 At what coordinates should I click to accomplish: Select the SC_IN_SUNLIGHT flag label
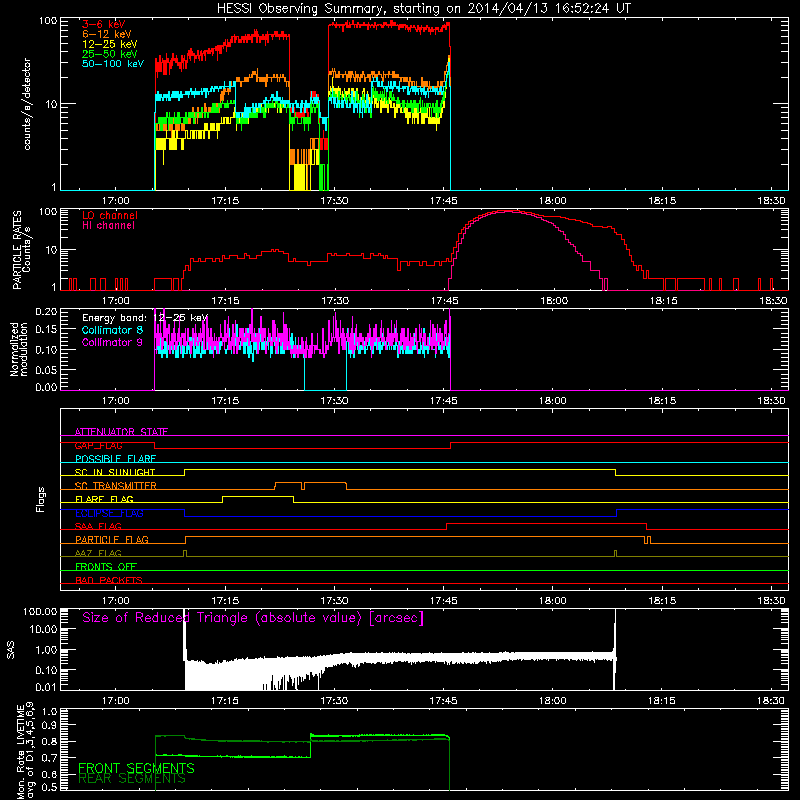[115, 472]
